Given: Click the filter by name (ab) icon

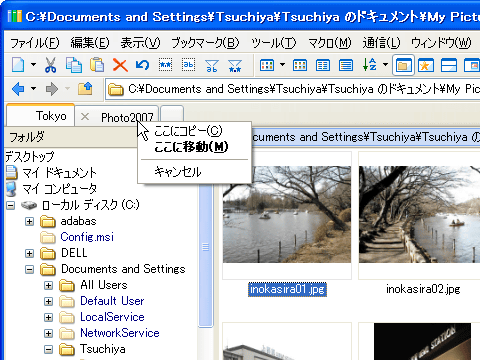Looking at the screenshot, I should (212, 65).
